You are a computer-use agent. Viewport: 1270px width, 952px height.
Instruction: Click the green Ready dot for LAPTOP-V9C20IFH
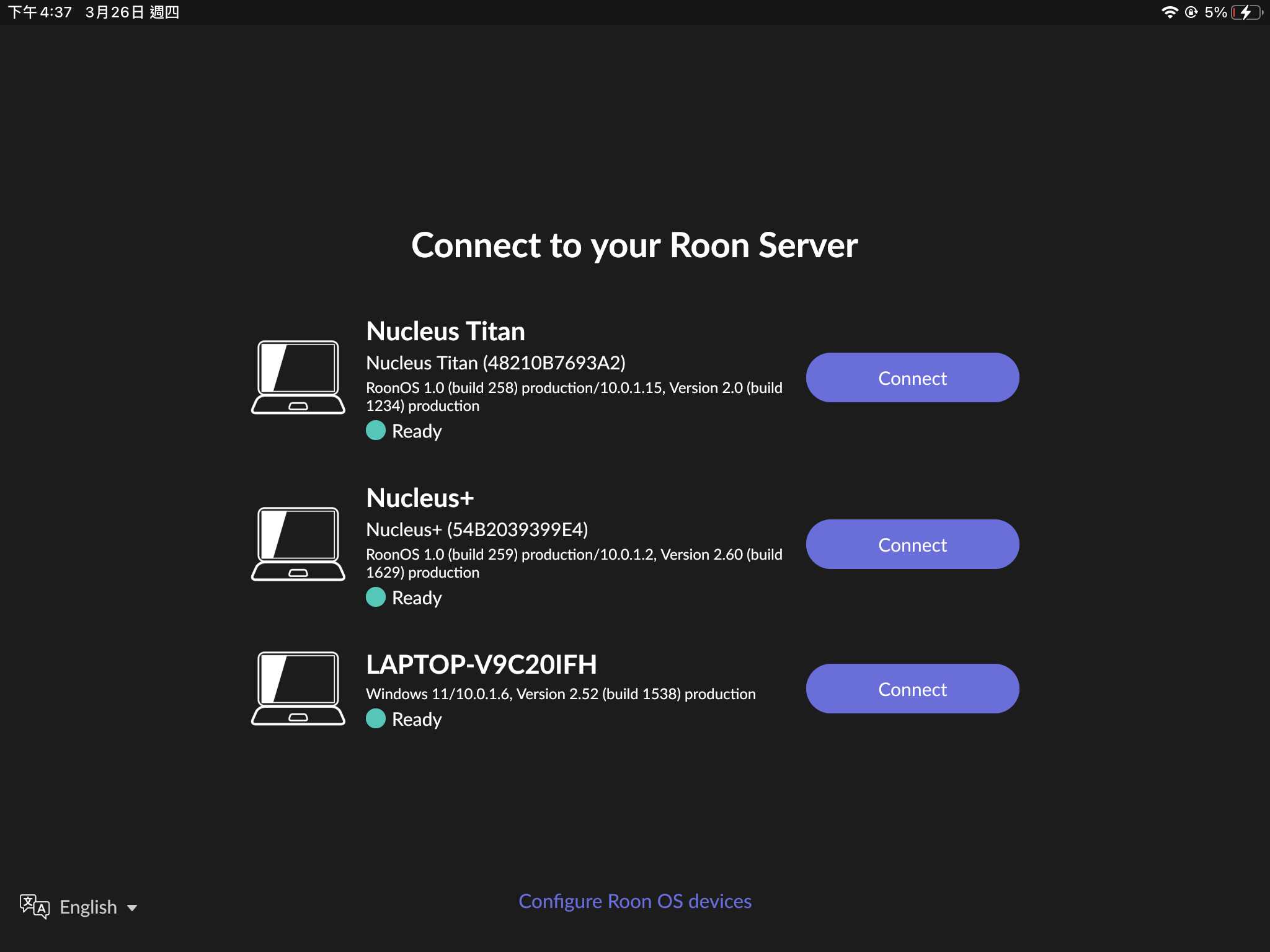(376, 718)
